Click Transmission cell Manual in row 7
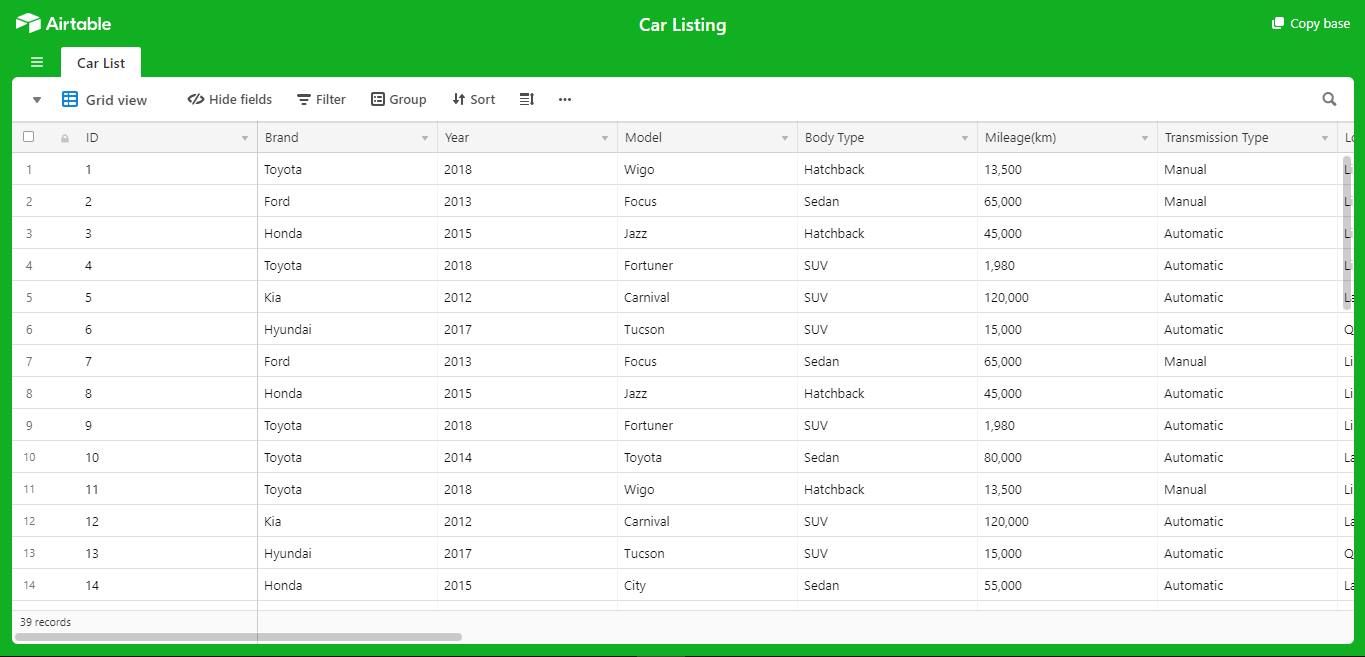 coord(1248,361)
